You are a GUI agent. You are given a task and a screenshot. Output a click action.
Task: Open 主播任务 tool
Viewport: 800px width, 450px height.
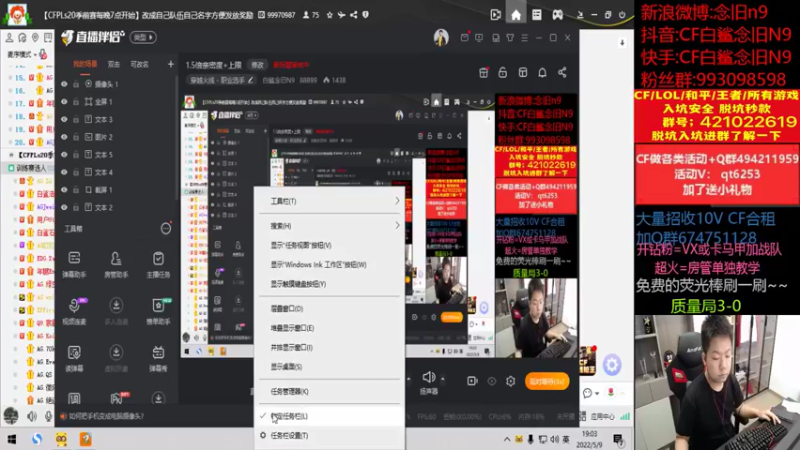158,264
